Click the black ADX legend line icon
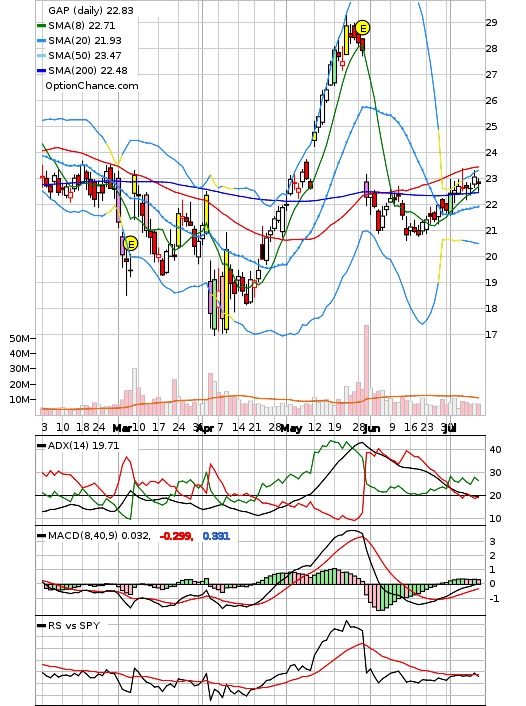The width and height of the screenshot is (526, 706). pyautogui.click(x=41, y=446)
